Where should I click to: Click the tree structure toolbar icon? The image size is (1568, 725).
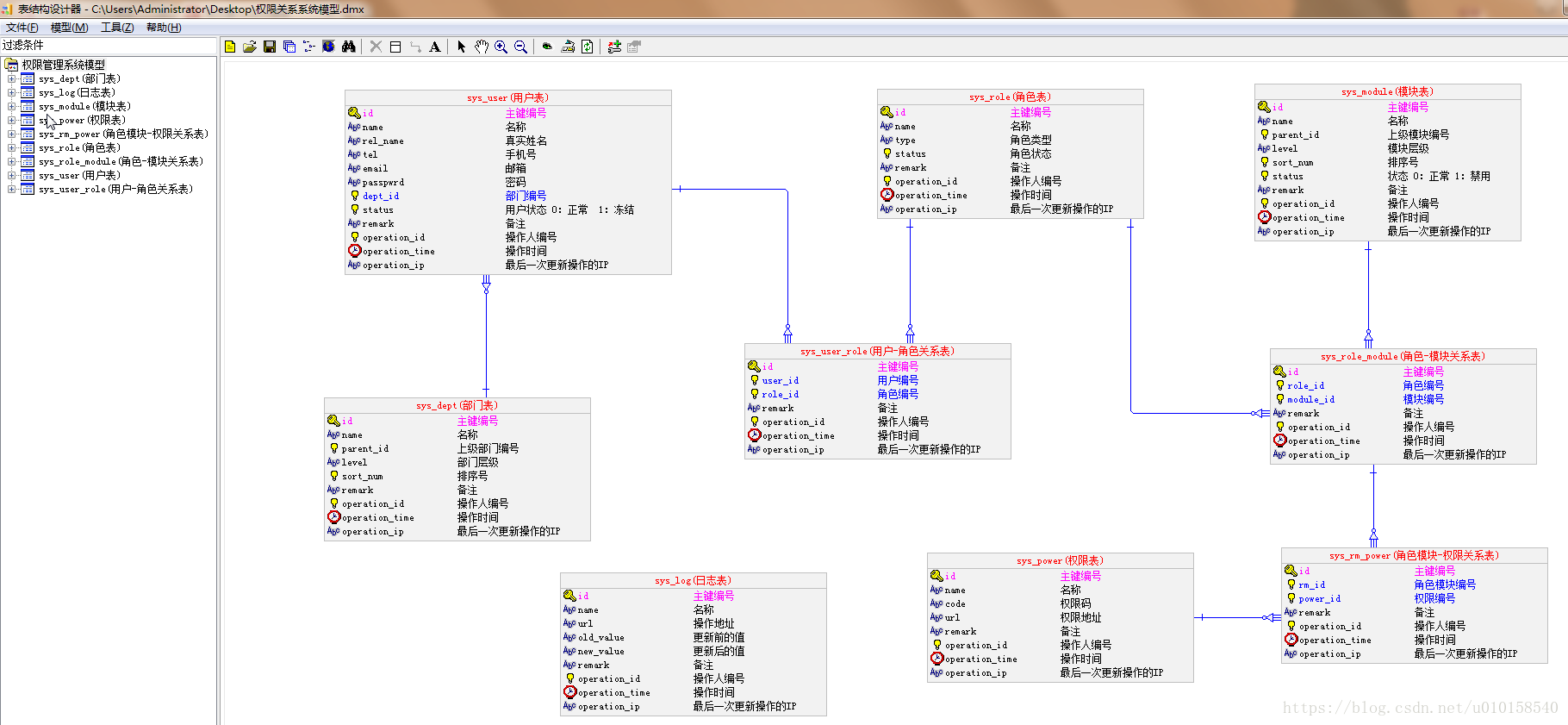coord(309,47)
